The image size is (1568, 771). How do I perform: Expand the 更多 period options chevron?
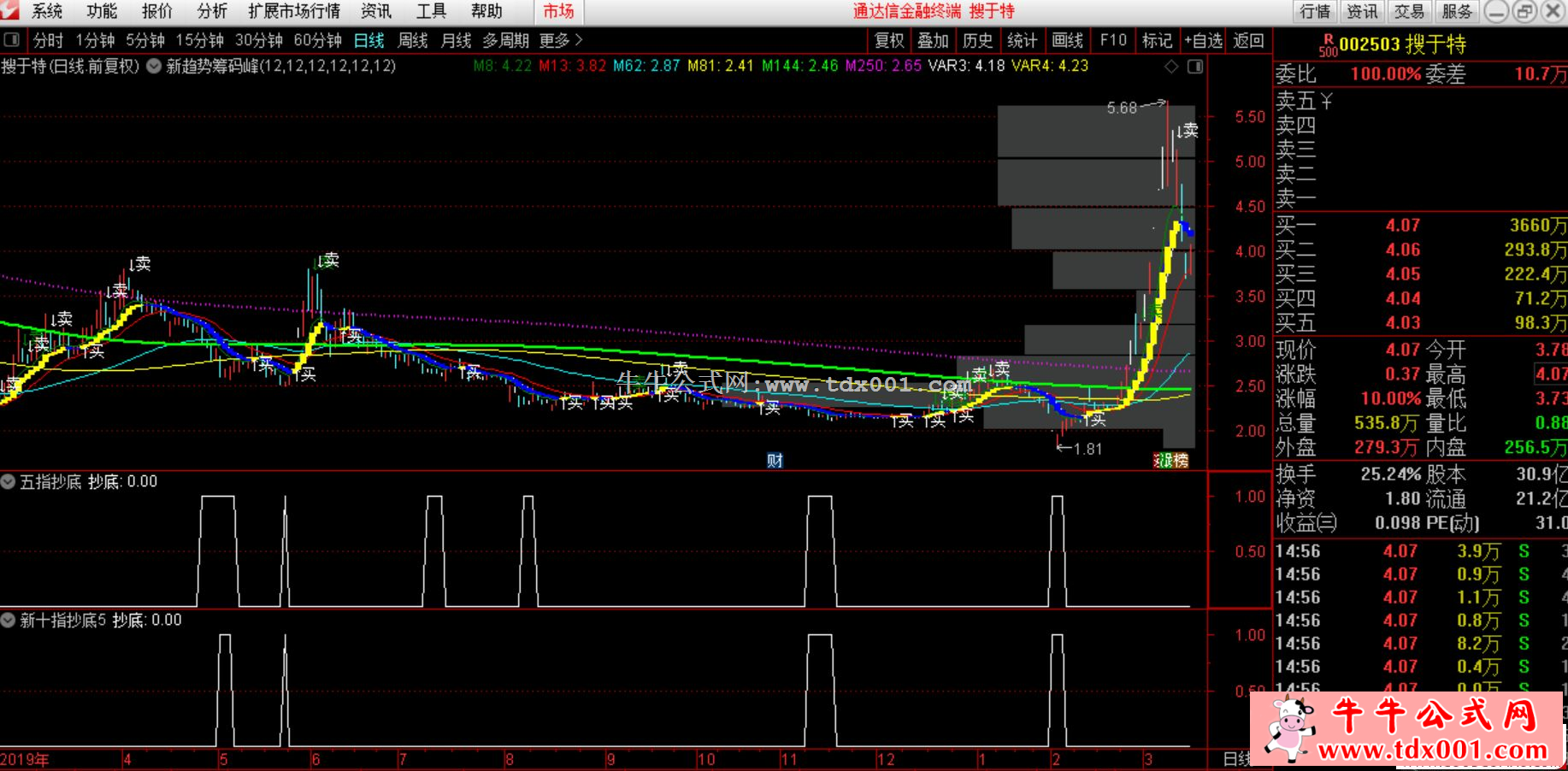[579, 40]
